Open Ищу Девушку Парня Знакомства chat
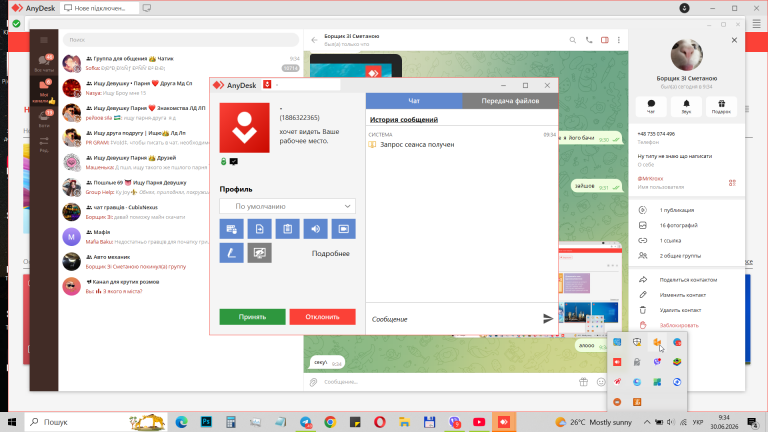768x432 pixels. [134, 113]
